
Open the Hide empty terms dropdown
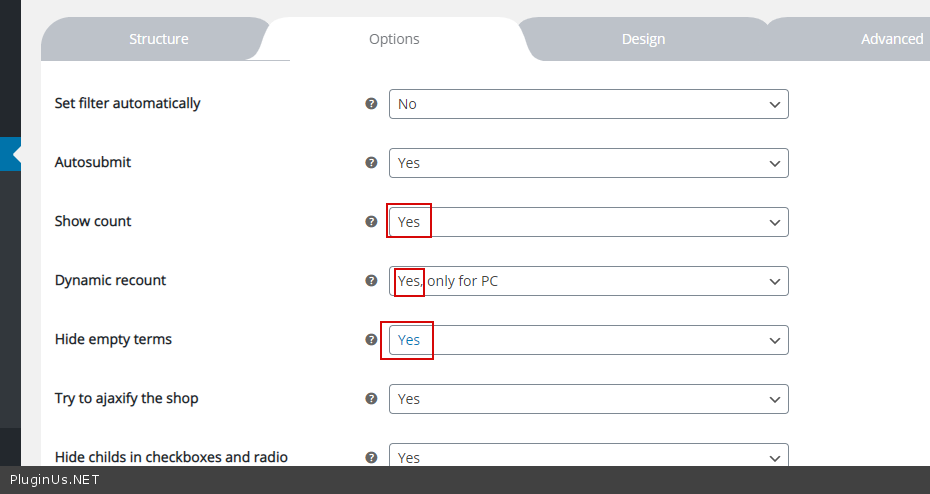[x=588, y=340]
